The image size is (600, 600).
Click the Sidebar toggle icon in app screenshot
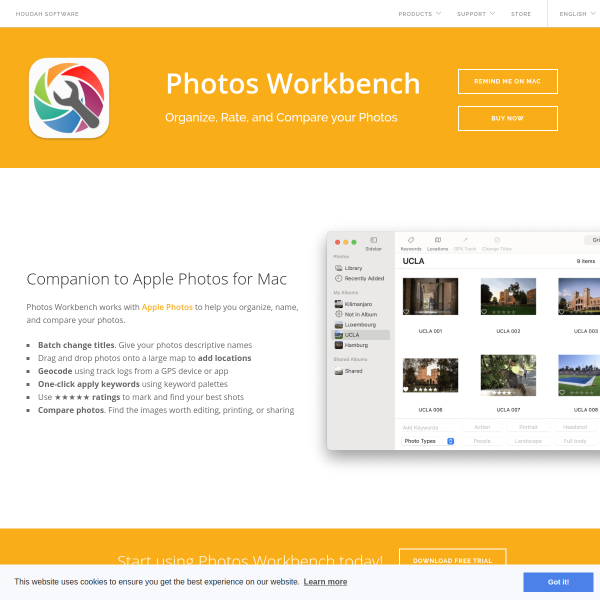(373, 240)
